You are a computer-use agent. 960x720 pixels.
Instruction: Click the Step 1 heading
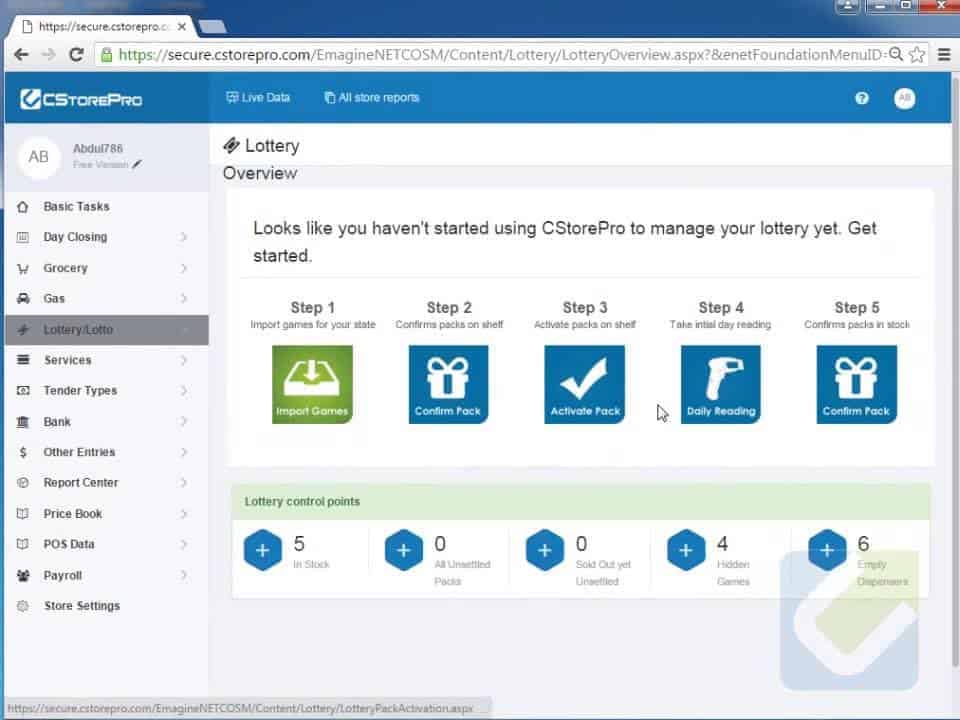pos(312,307)
